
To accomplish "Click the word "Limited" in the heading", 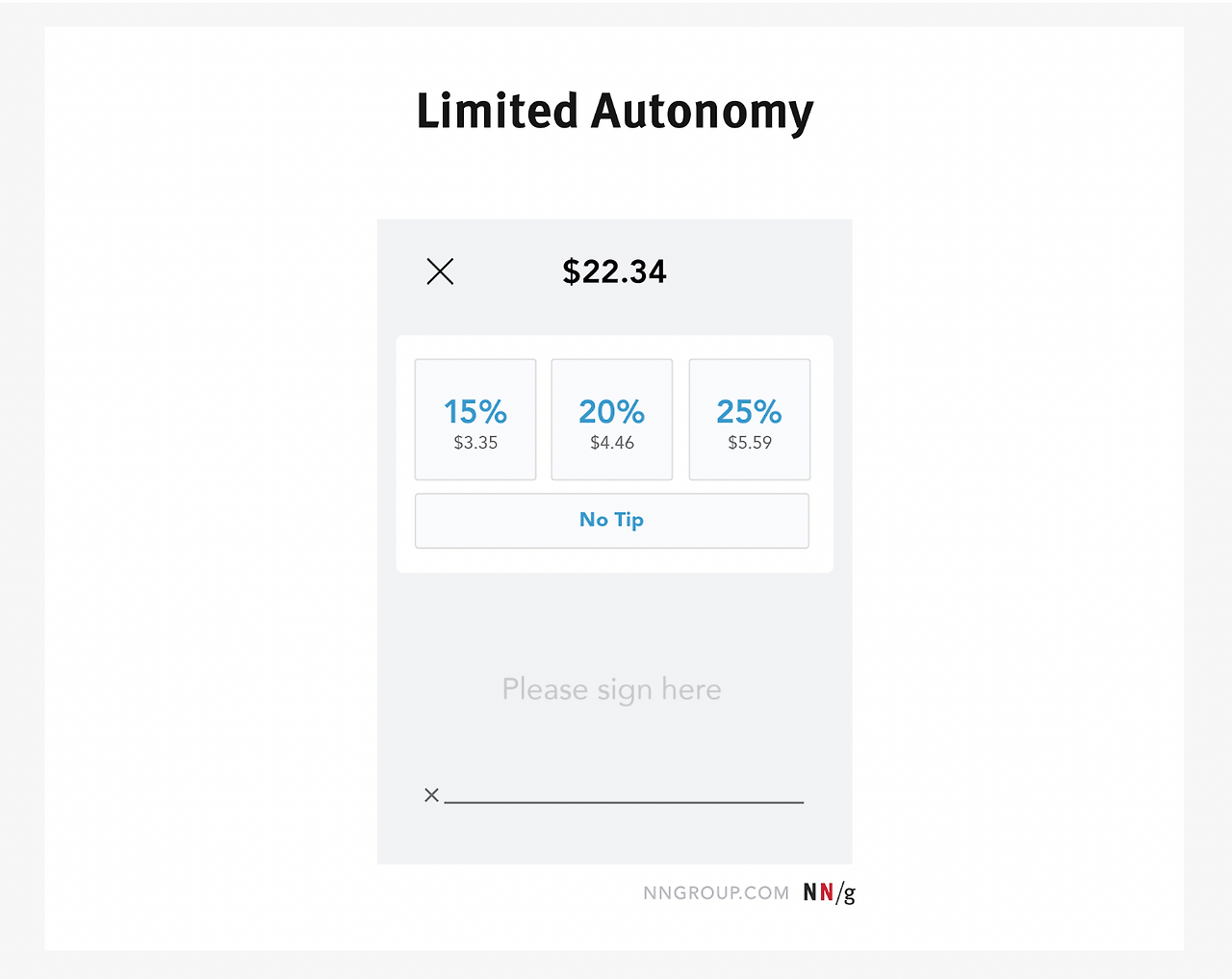I will [x=497, y=112].
